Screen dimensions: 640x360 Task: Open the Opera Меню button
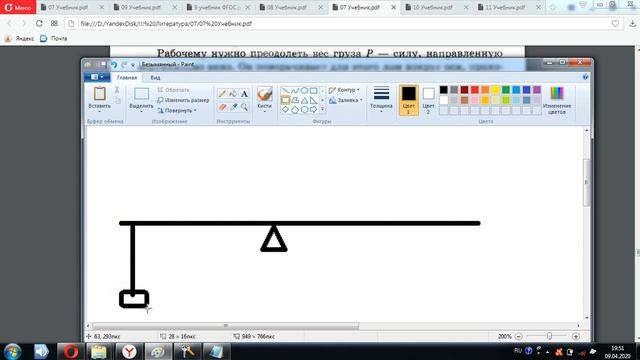point(18,7)
